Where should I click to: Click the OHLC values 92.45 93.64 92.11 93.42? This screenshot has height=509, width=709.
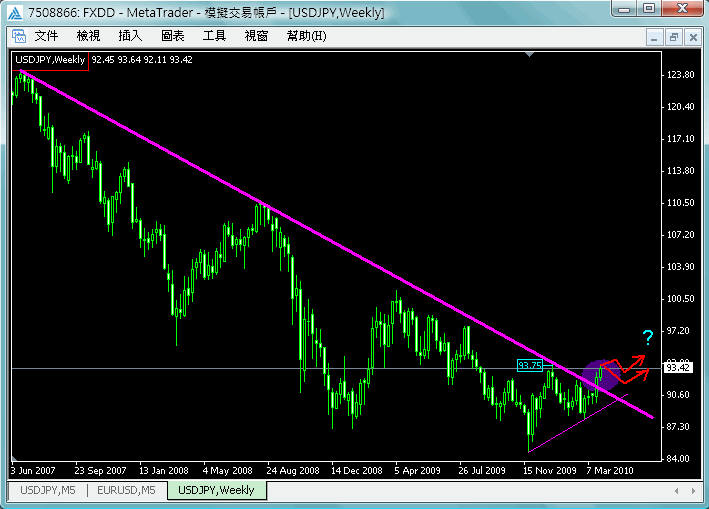tap(142, 60)
